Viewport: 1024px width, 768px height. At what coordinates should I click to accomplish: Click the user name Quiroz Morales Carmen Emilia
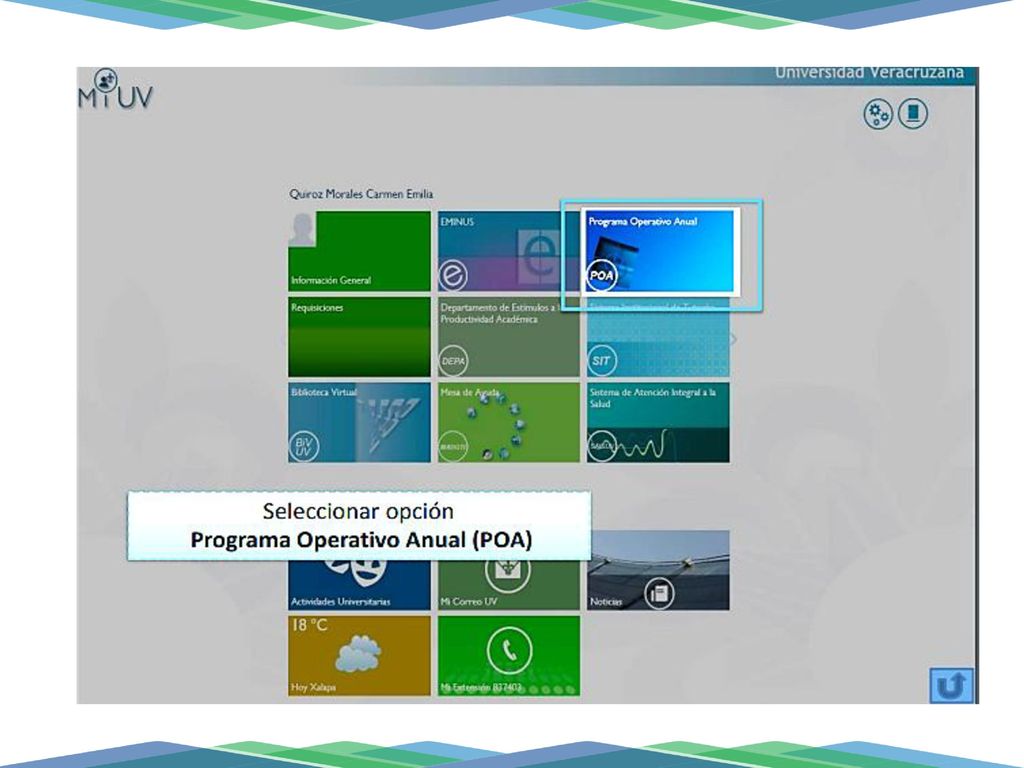[361, 194]
